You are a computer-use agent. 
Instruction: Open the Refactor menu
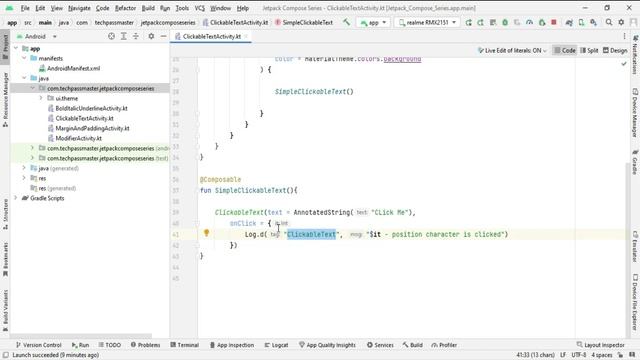click(x=125, y=8)
